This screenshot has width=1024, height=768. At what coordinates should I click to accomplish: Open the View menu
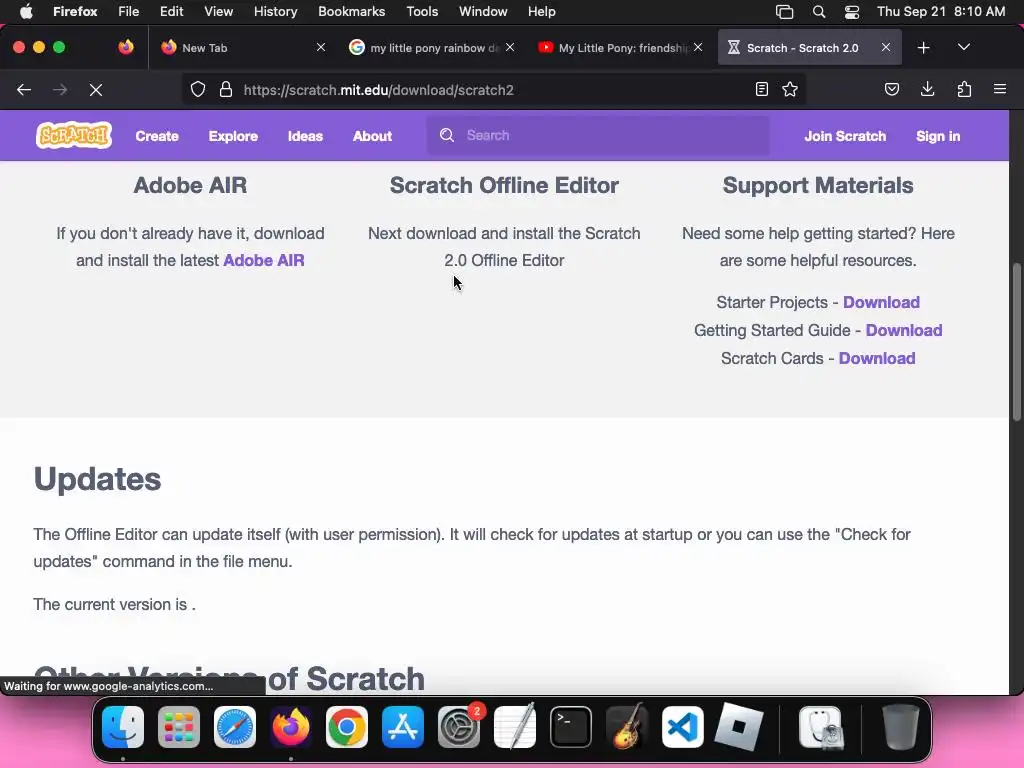tap(218, 12)
